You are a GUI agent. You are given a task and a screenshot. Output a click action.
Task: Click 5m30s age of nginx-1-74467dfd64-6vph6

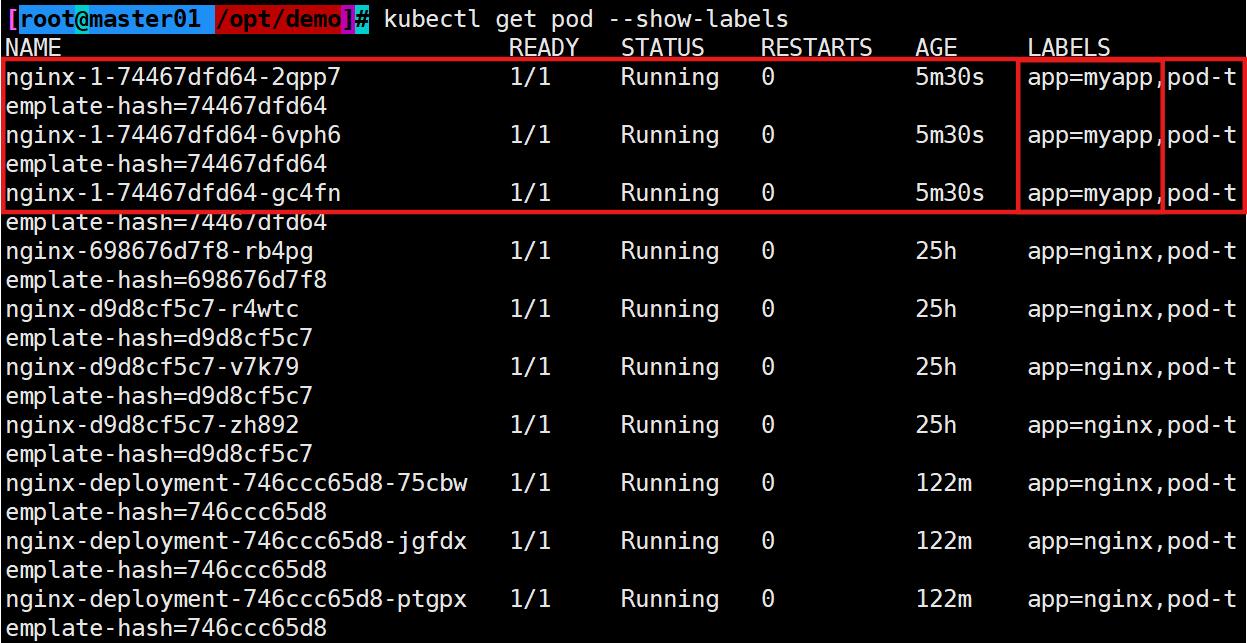click(x=950, y=135)
